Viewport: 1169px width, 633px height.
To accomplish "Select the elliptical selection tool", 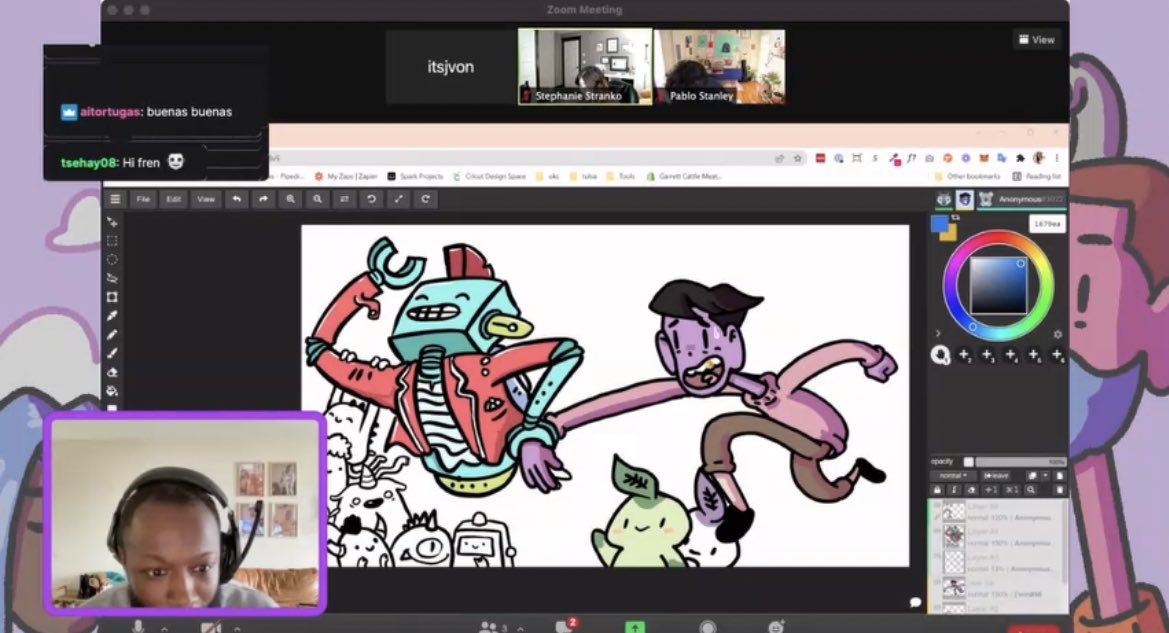I will [113, 259].
